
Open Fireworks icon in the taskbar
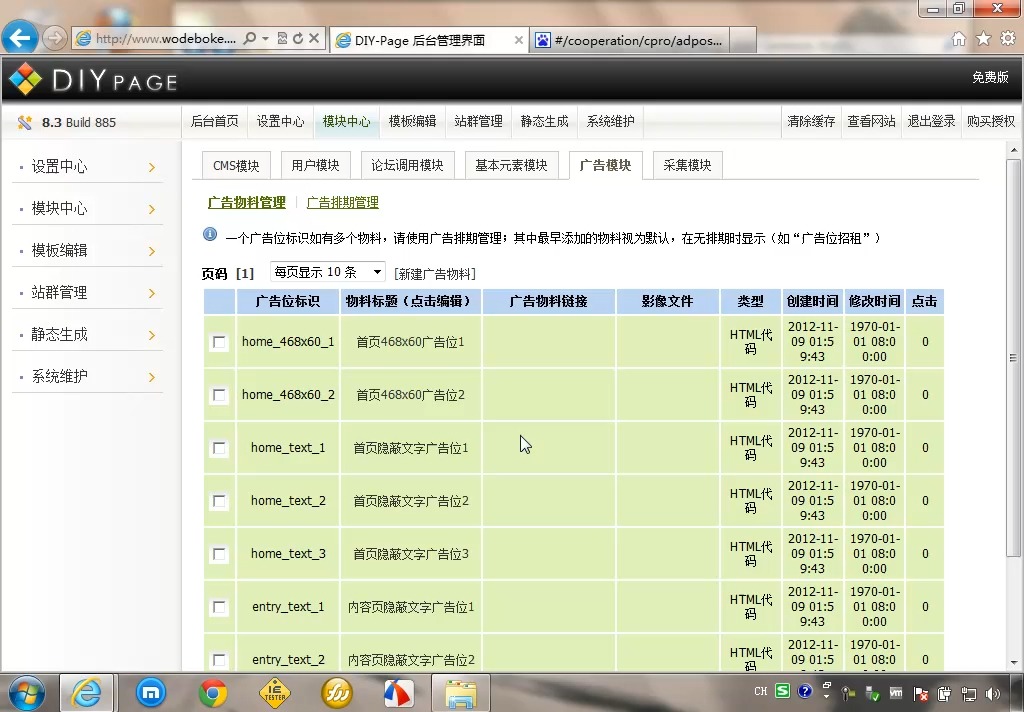click(336, 693)
